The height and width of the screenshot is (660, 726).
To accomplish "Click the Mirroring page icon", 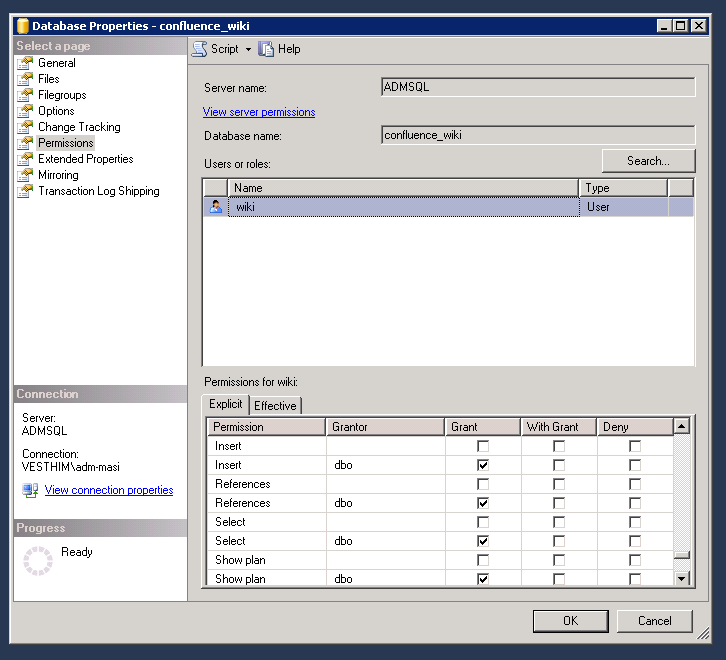I will pyautogui.click(x=25, y=175).
